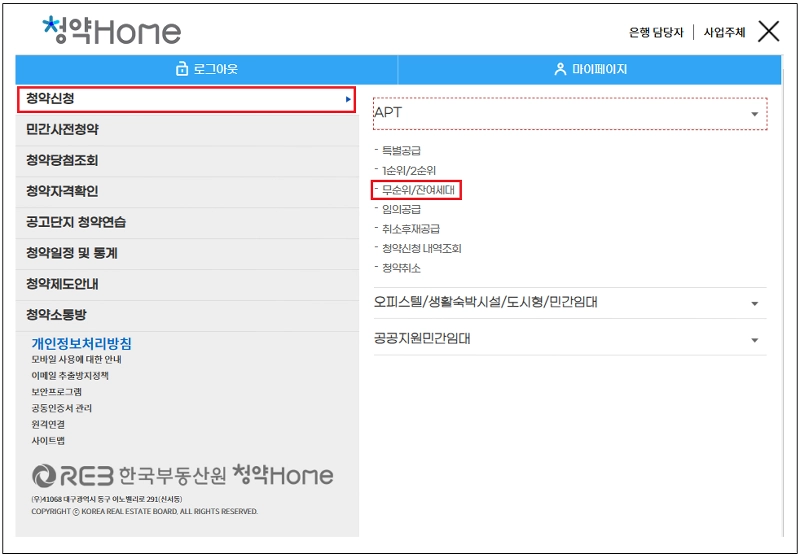Open 개인정보처리방침 link
Image resolution: width=800 pixels, height=558 pixels.
tap(82, 344)
